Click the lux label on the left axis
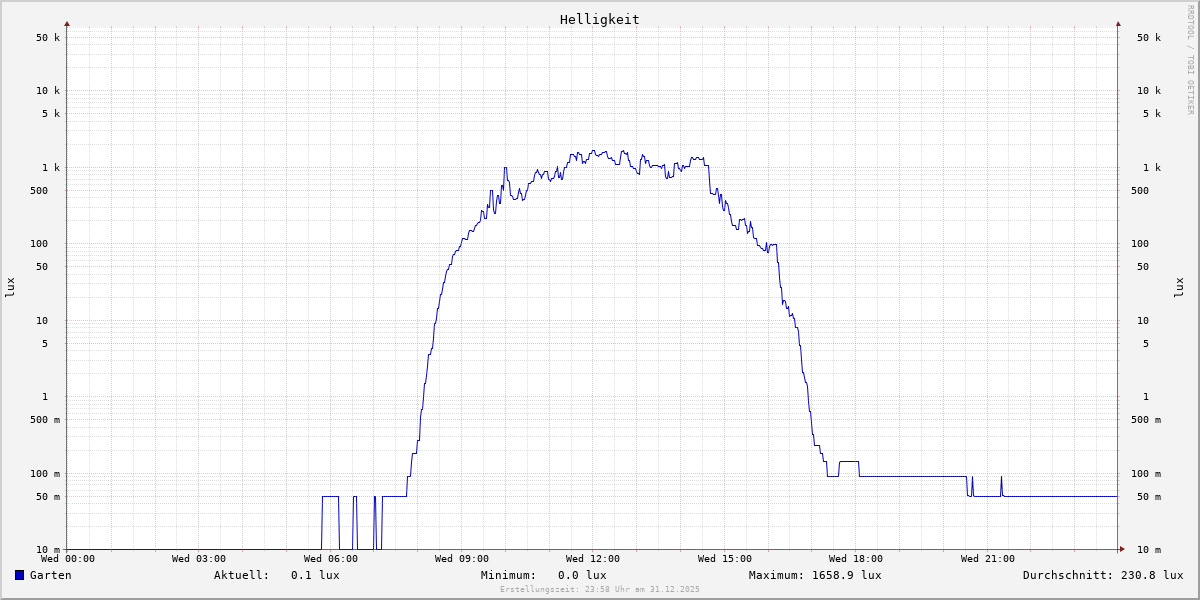 click(10, 287)
